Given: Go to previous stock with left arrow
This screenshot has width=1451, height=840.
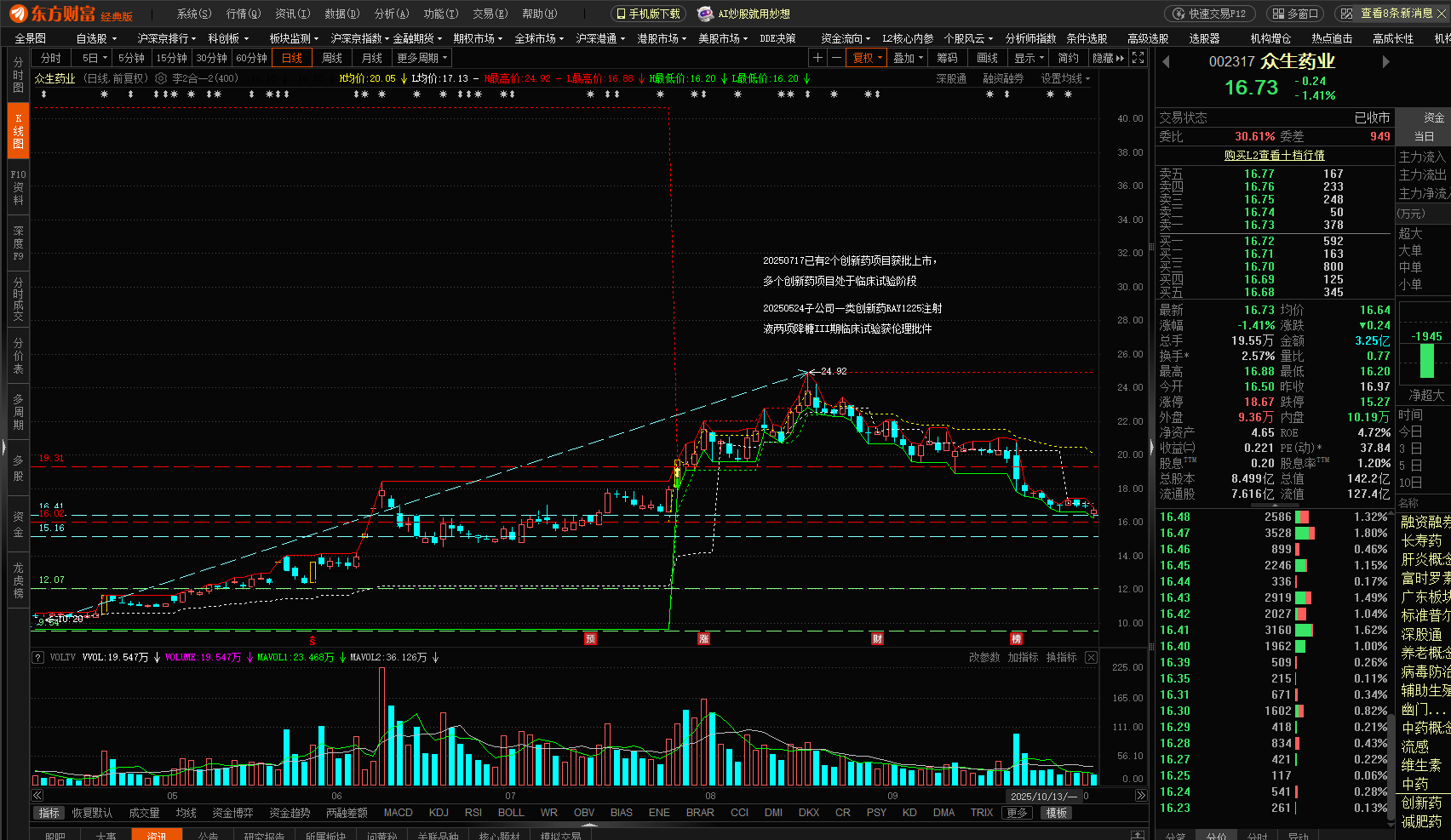Looking at the screenshot, I should coord(1166,61).
